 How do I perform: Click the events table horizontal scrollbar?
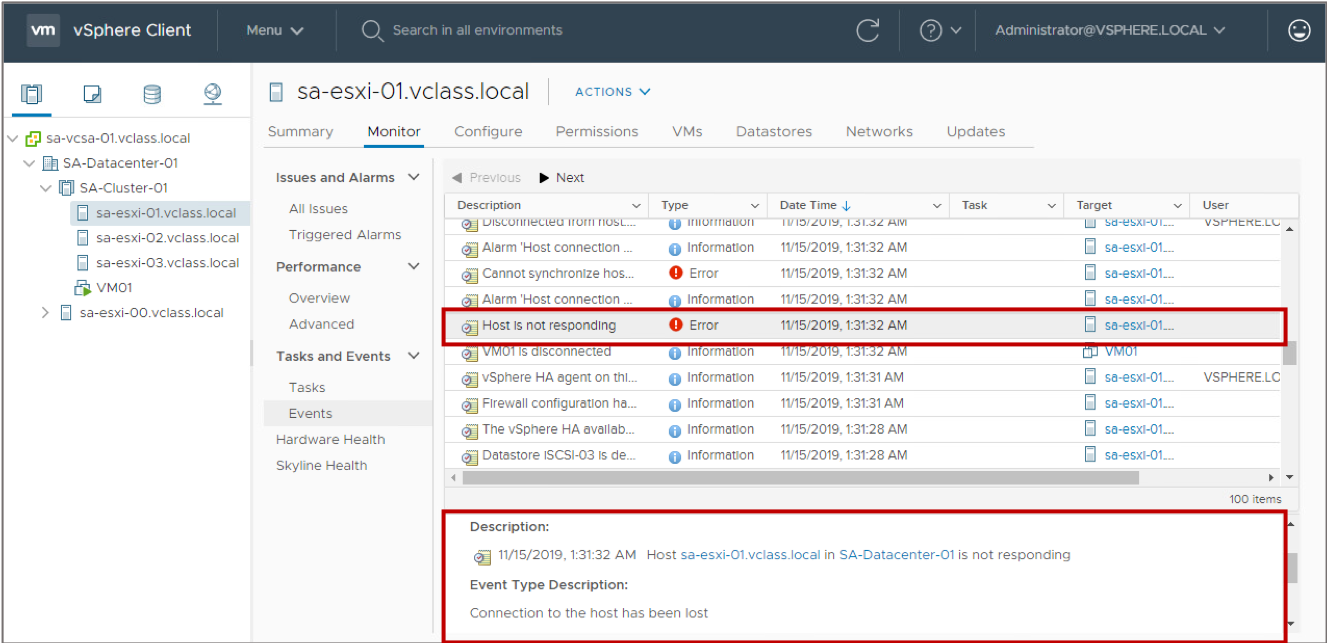(801, 478)
